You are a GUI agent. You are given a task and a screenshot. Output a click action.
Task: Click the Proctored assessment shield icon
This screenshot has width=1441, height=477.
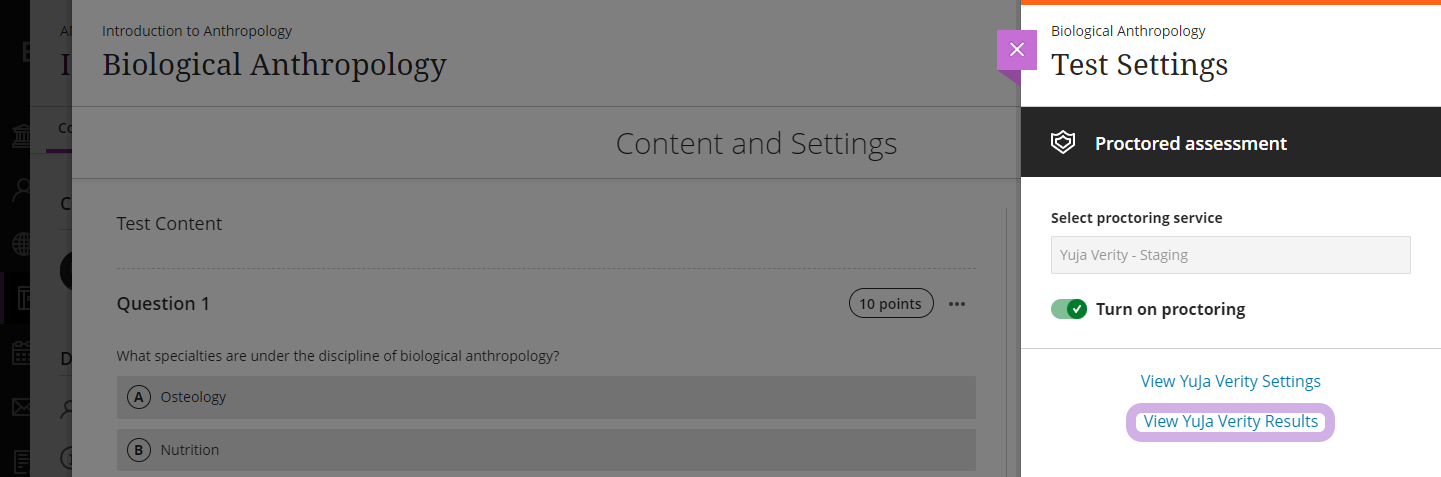tap(1062, 143)
